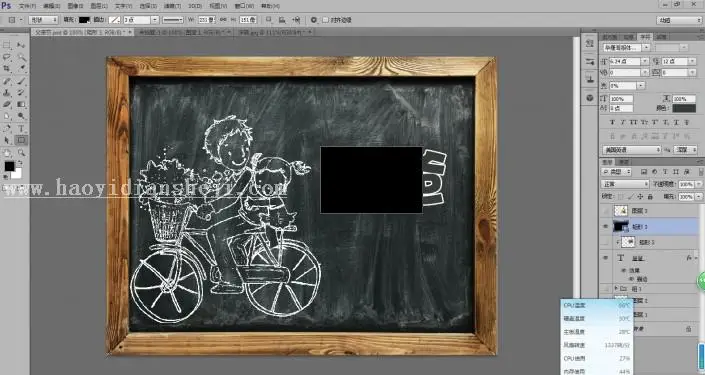Switch to the second document tab
Image resolution: width=705 pixels, height=375 pixels.
click(183, 32)
